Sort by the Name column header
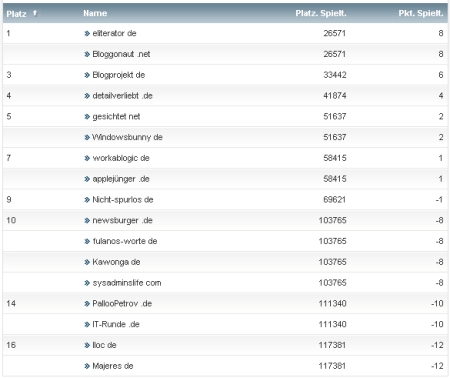The image size is (450, 378). (95, 13)
